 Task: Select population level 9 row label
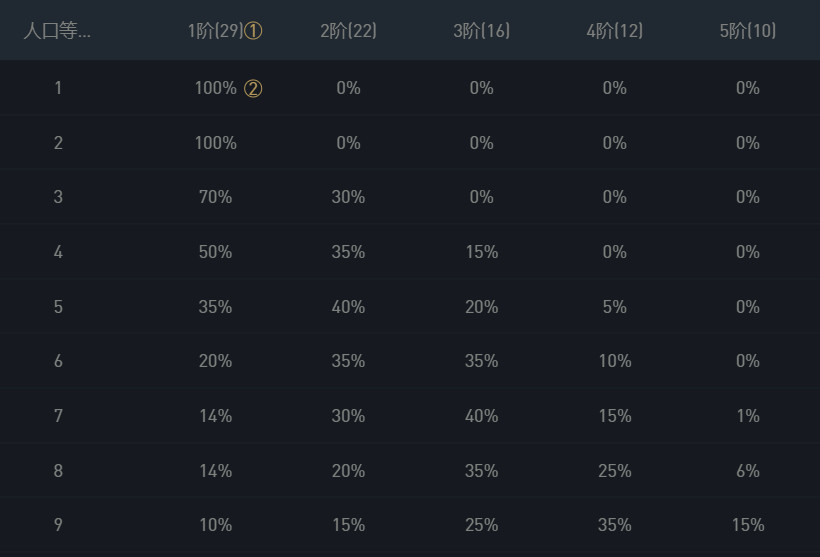pos(58,525)
